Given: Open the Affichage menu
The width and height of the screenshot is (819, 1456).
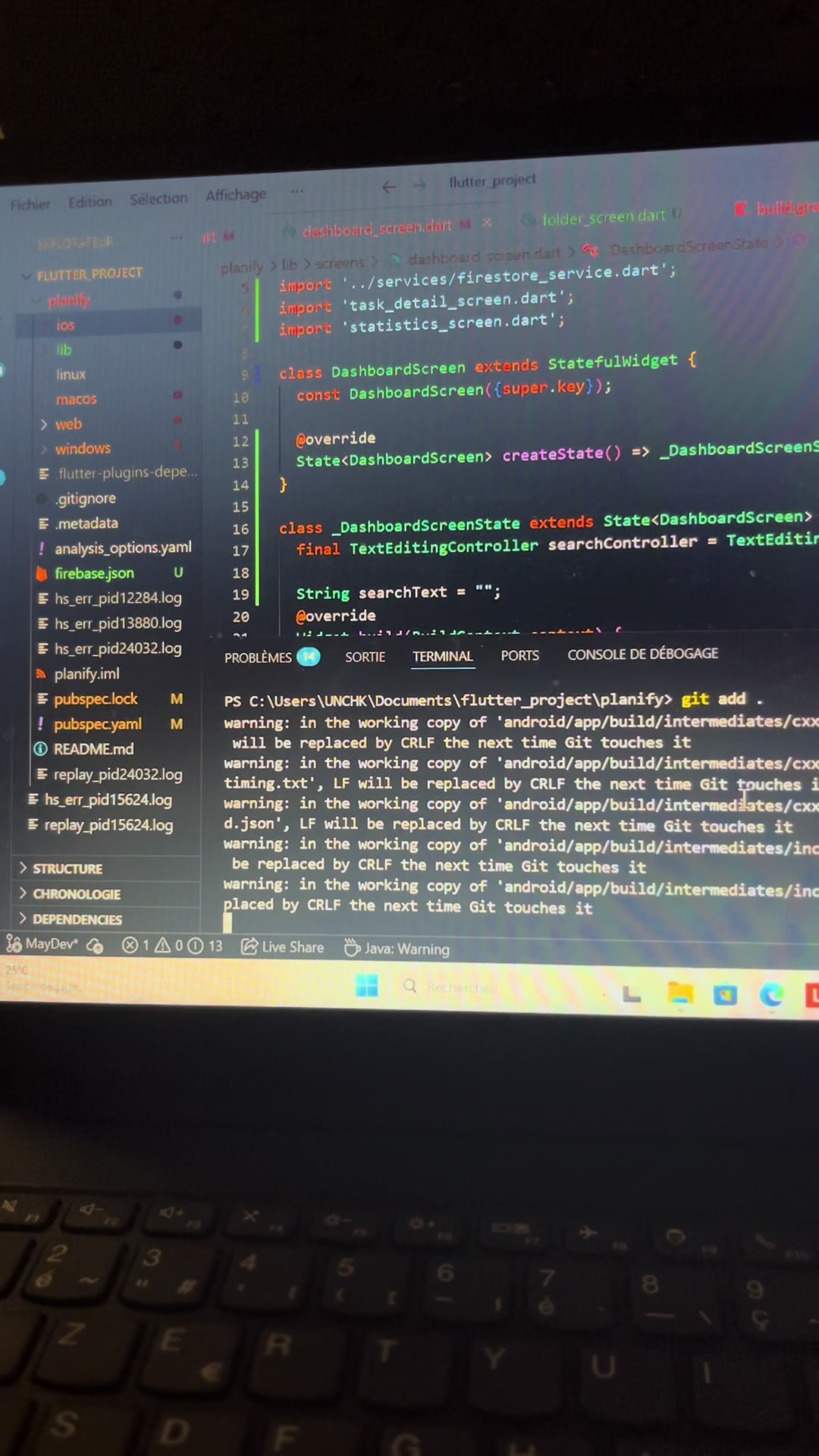Looking at the screenshot, I should (236, 195).
